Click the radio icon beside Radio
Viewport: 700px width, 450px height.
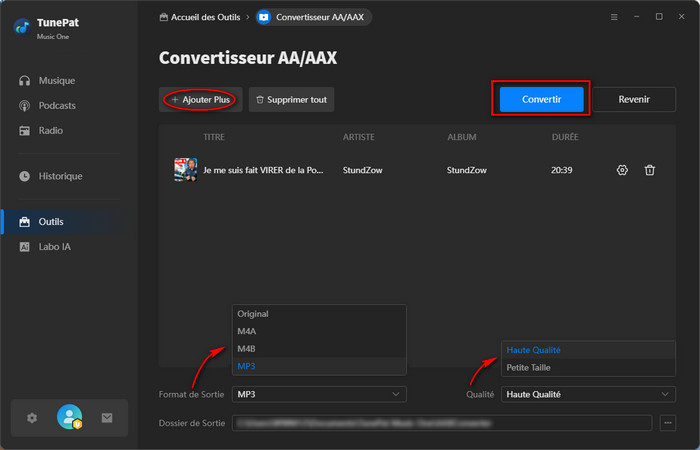25,131
